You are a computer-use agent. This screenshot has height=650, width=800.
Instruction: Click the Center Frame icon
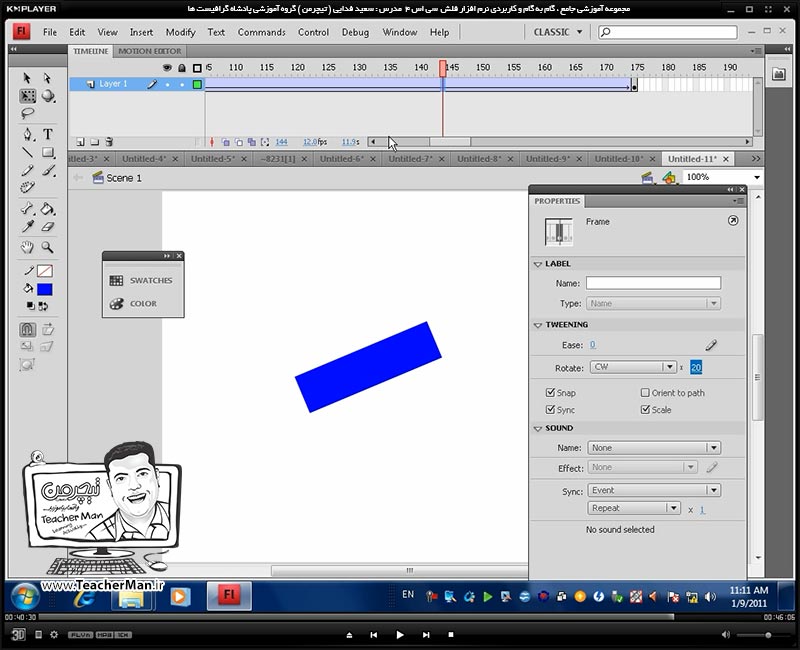(x=212, y=142)
